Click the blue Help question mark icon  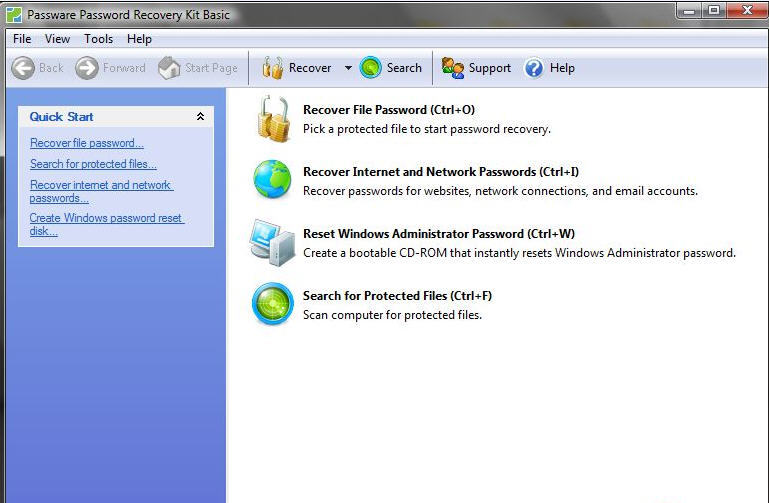click(x=534, y=68)
